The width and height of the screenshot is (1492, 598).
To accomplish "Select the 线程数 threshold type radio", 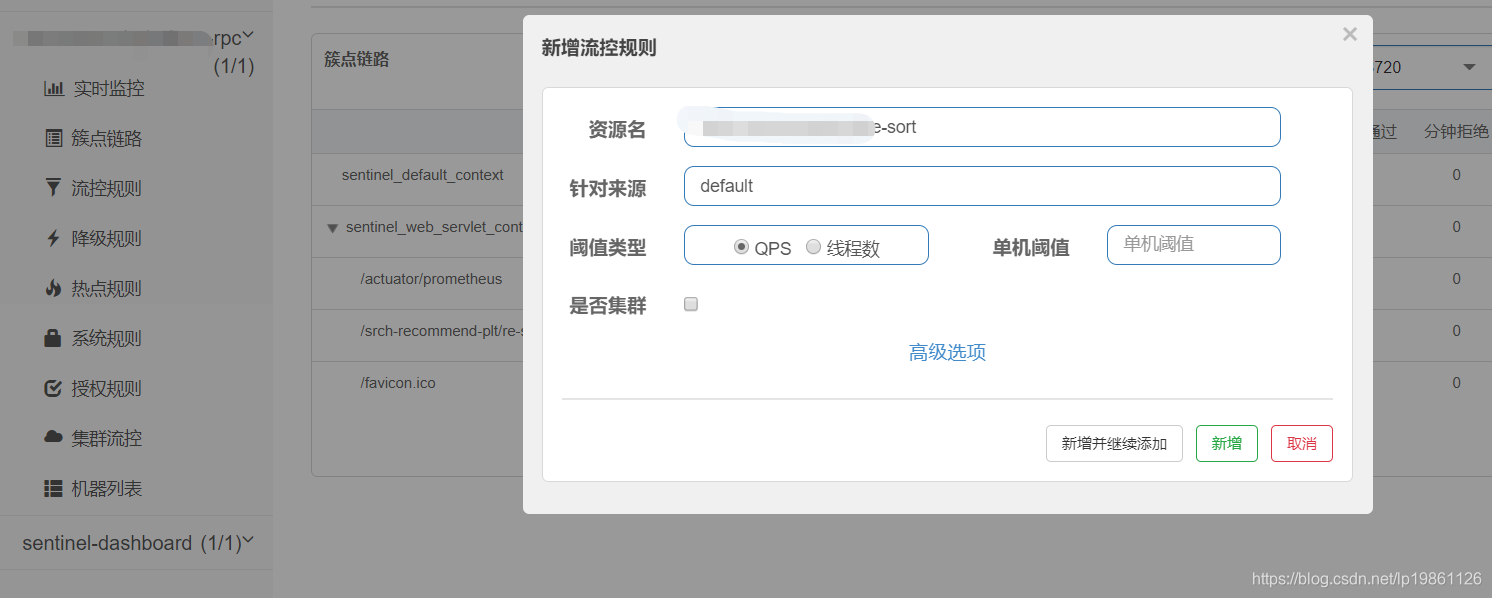I will click(x=813, y=247).
